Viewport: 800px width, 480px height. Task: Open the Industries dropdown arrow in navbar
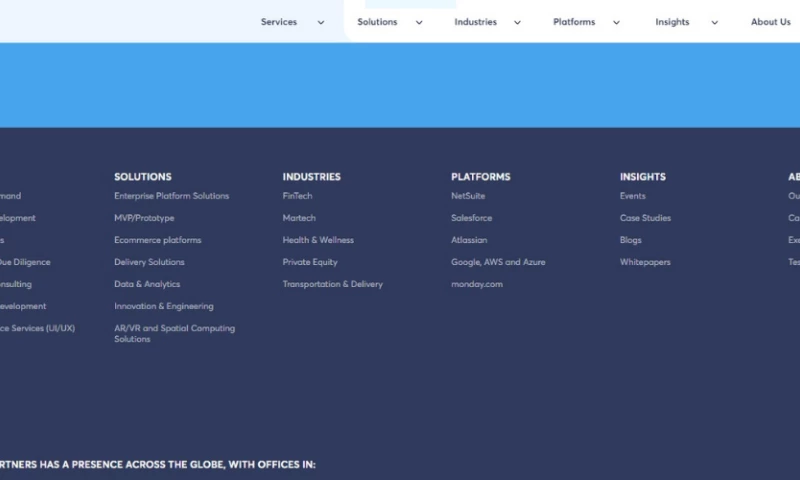(517, 23)
